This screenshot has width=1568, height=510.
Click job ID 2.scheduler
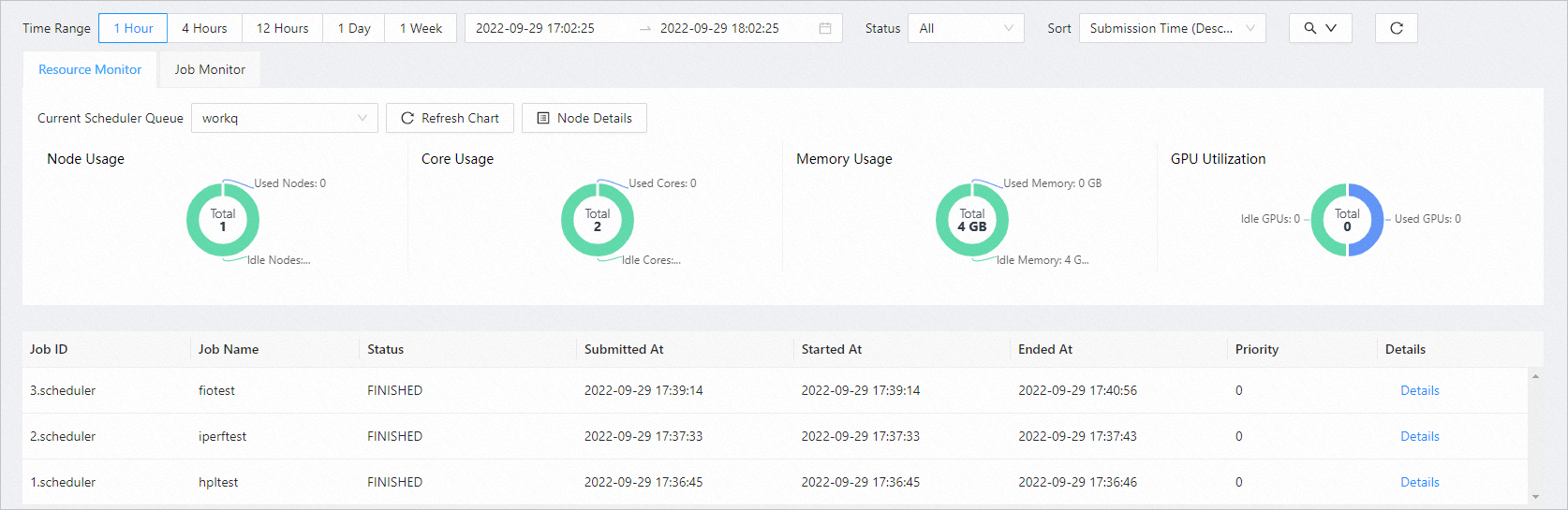coord(63,436)
